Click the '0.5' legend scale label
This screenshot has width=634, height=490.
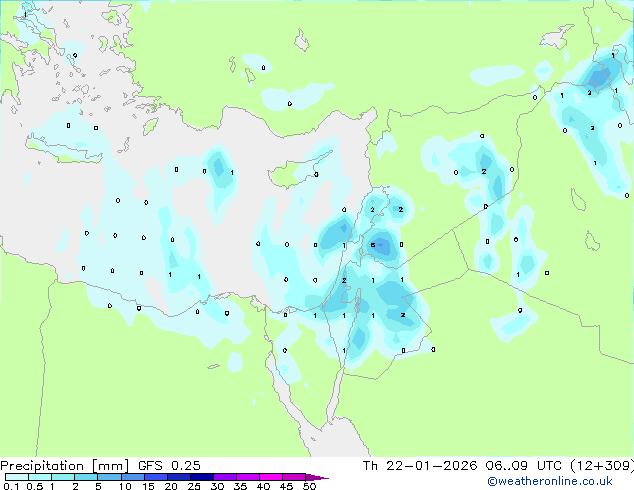click(35, 486)
